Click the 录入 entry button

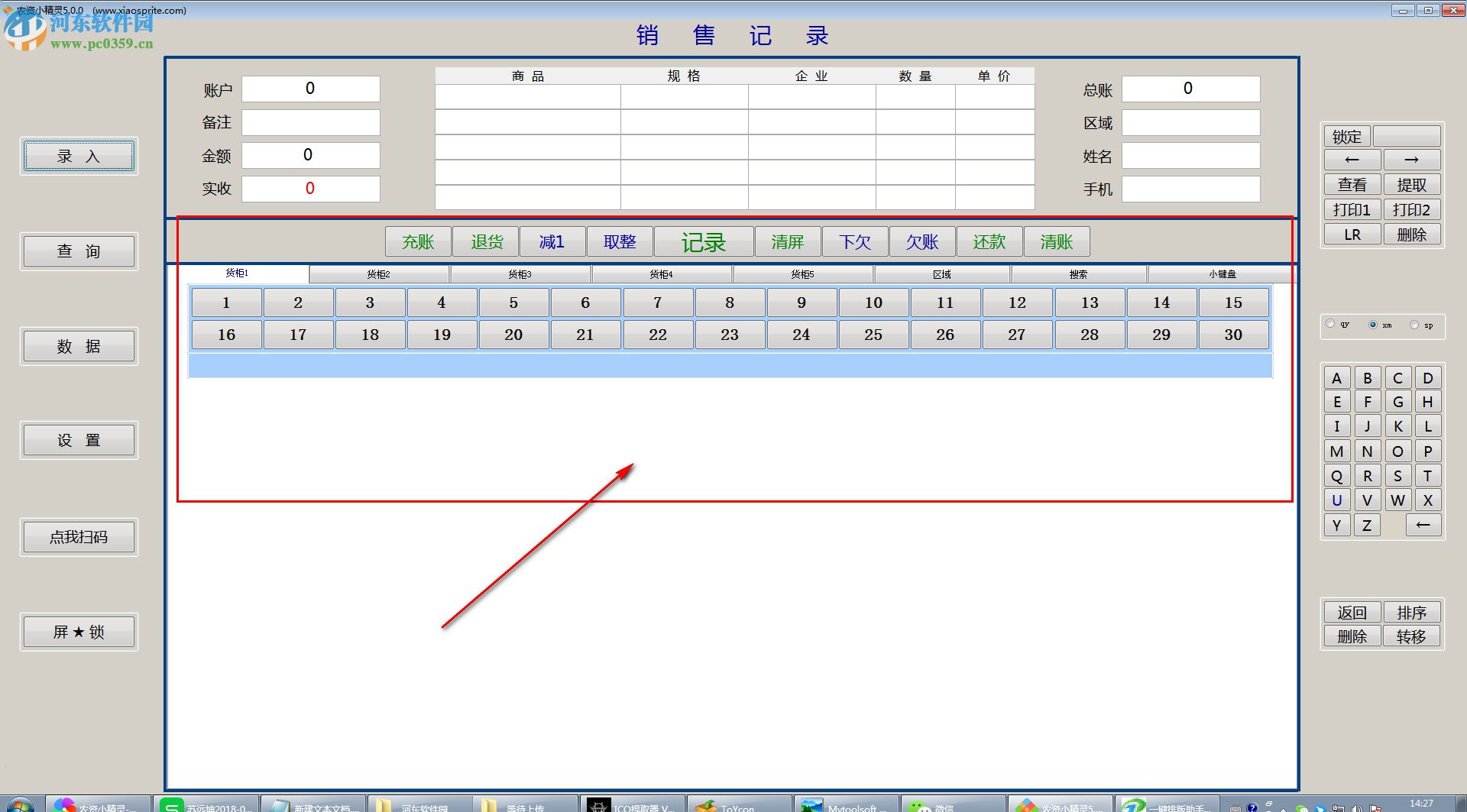click(79, 157)
